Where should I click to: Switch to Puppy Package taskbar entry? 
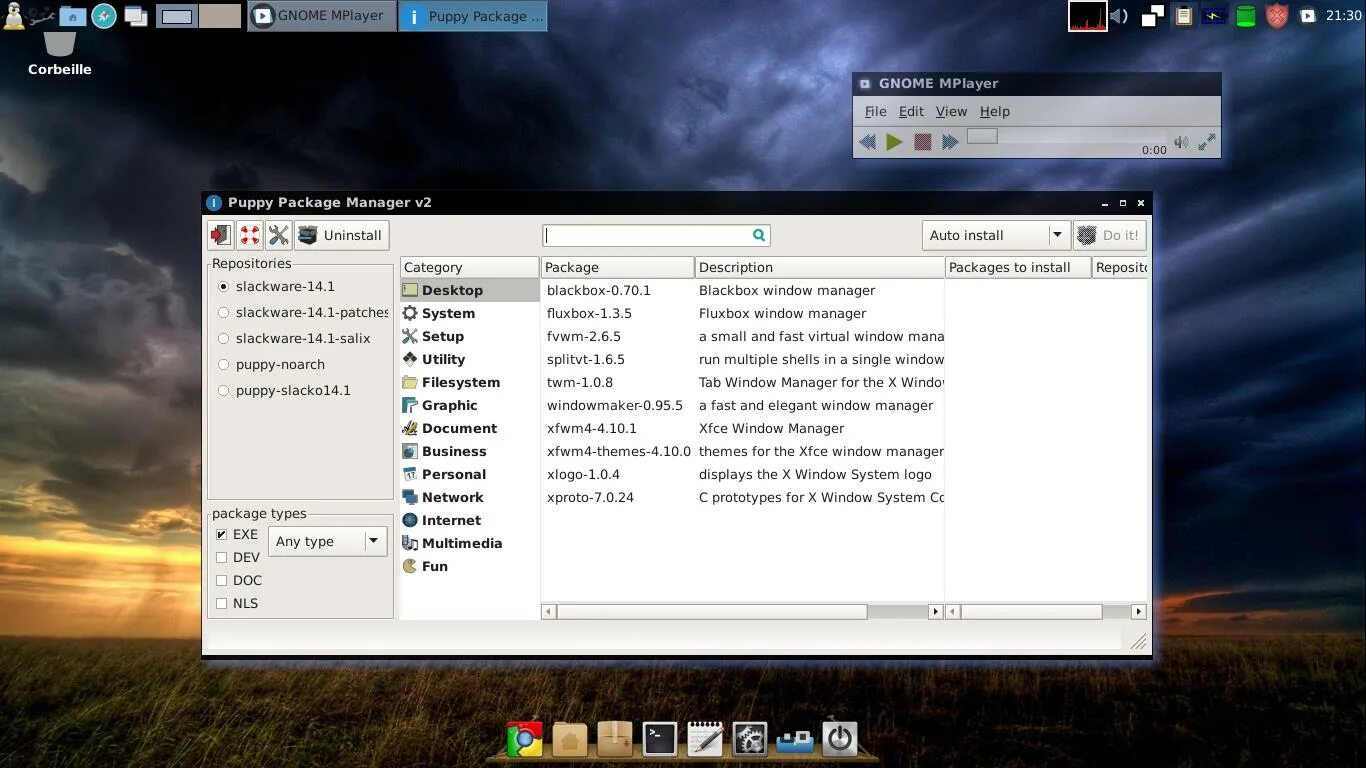[x=473, y=16]
